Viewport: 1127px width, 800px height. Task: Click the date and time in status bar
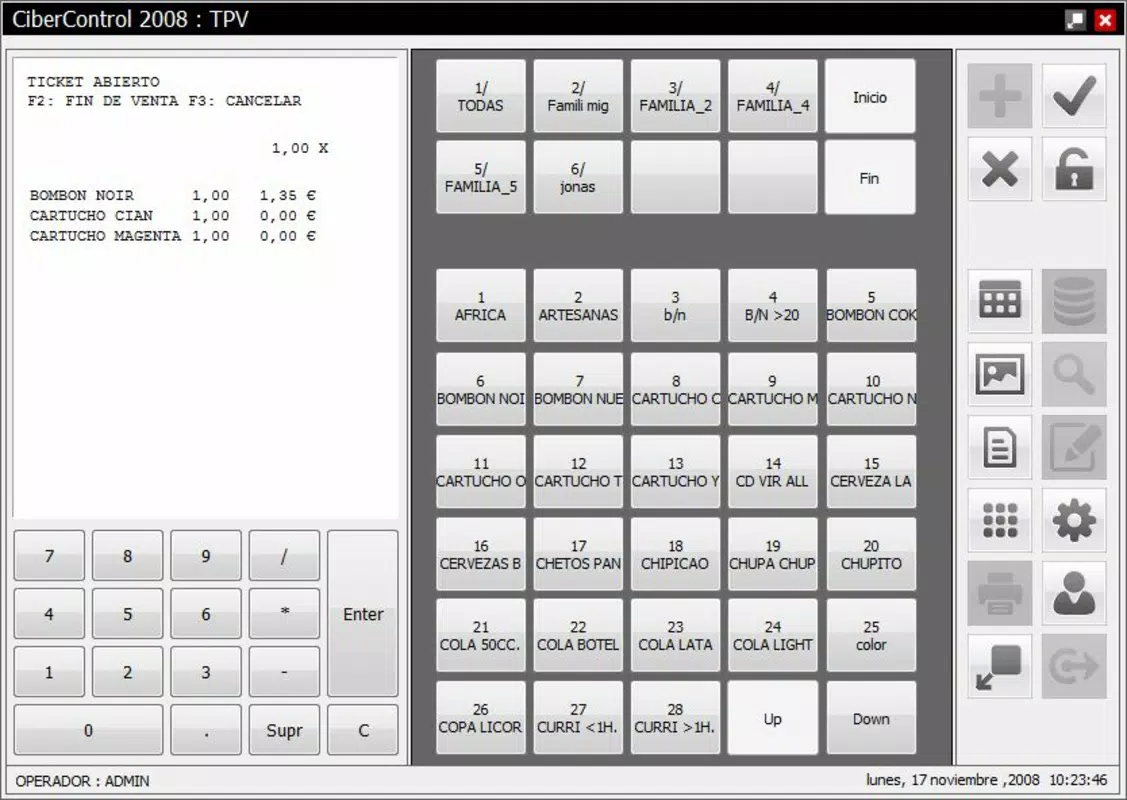coord(986,780)
